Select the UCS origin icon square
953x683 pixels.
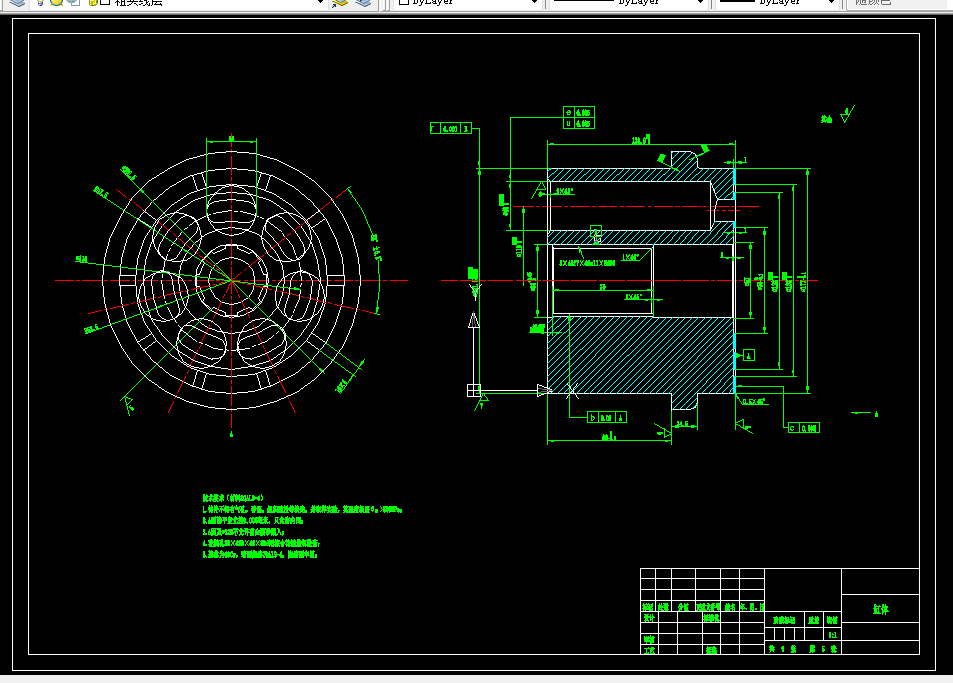click(473, 390)
